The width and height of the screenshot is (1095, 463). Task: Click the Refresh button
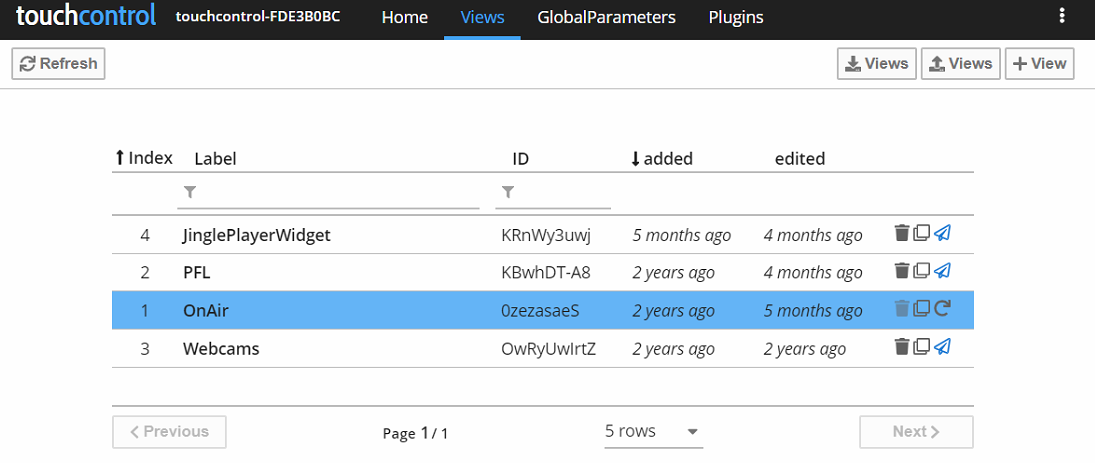click(x=58, y=64)
